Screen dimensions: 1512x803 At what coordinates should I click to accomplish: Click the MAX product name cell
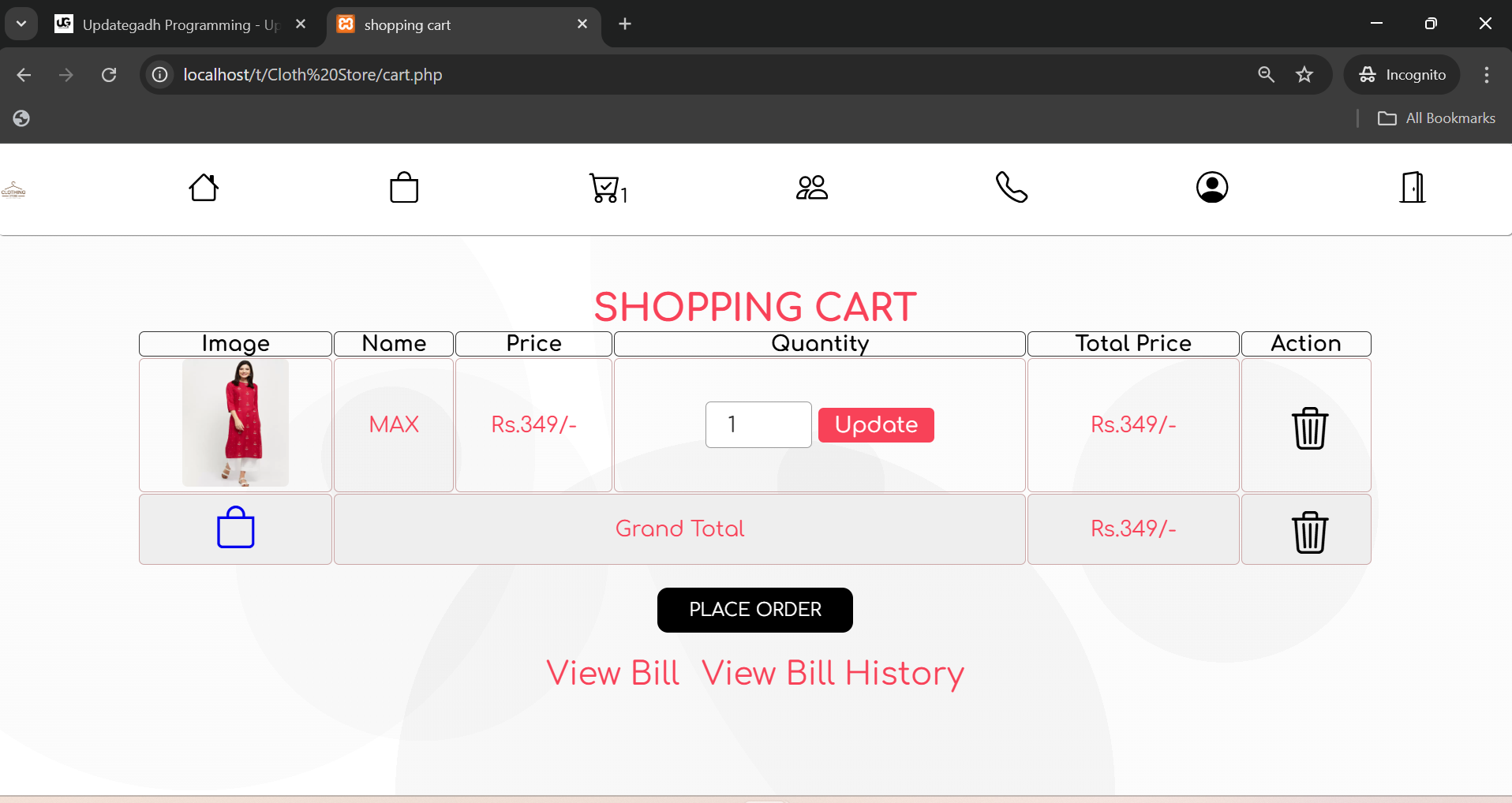[x=394, y=424]
